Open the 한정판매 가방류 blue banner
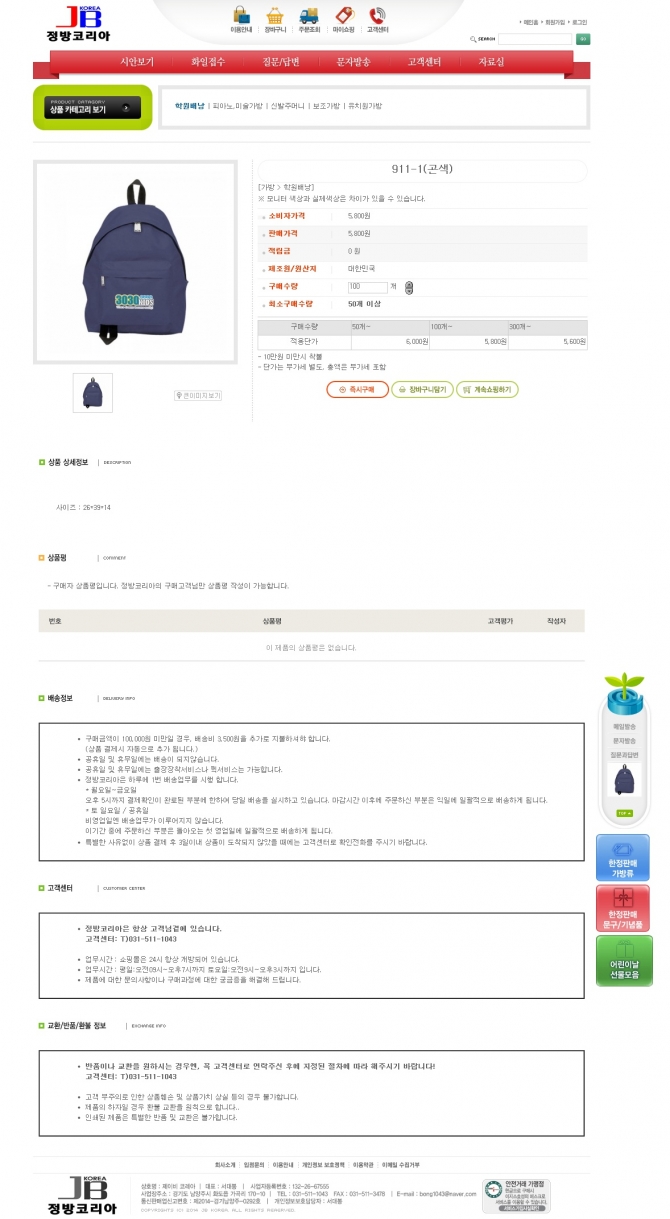Screen dimensions: 670x1219 pyautogui.click(x=623, y=859)
